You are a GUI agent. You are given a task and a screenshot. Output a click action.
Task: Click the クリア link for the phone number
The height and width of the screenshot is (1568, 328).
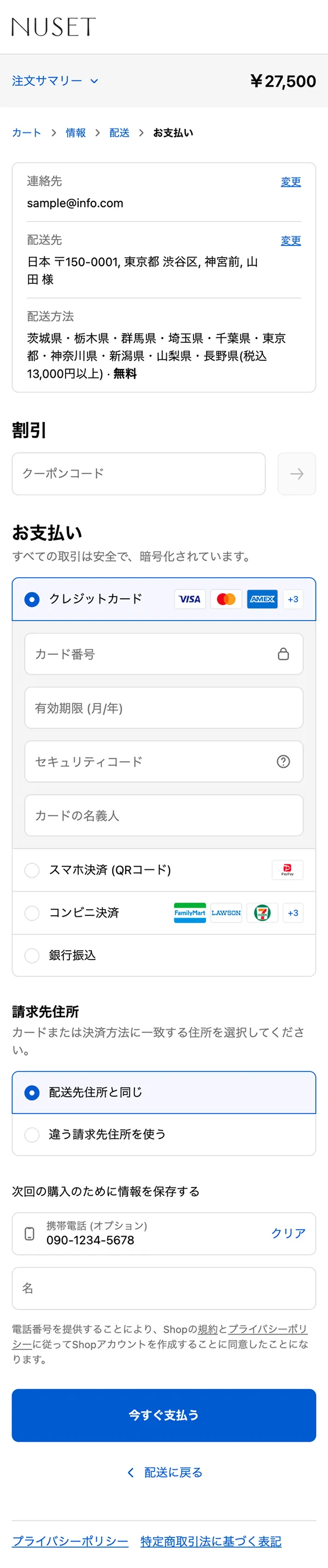tap(288, 1233)
